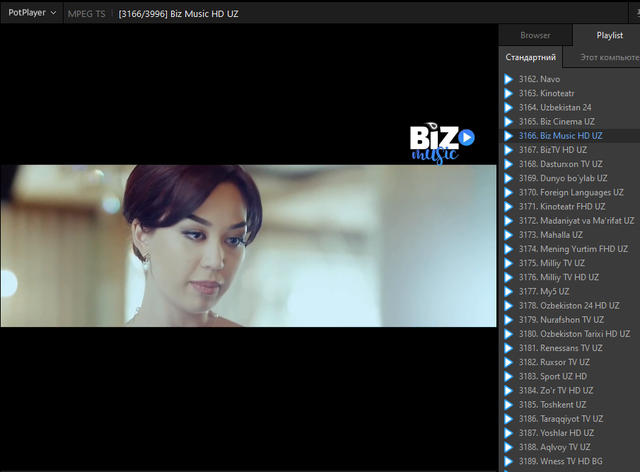640x472 pixels.
Task: Open the PotPlayer main menu dropdown
Action: 32,13
